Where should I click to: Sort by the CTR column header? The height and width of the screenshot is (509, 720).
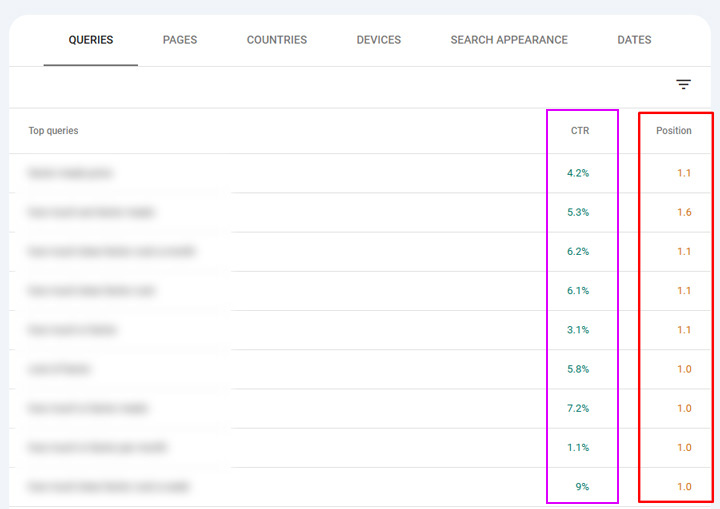(x=580, y=130)
